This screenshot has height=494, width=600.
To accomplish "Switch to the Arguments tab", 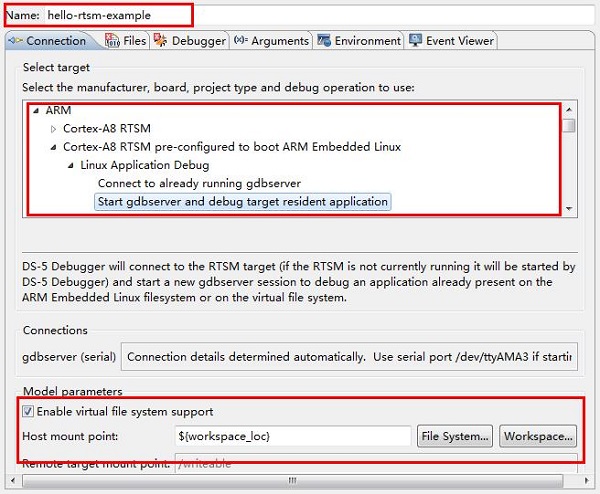I will [x=271, y=41].
